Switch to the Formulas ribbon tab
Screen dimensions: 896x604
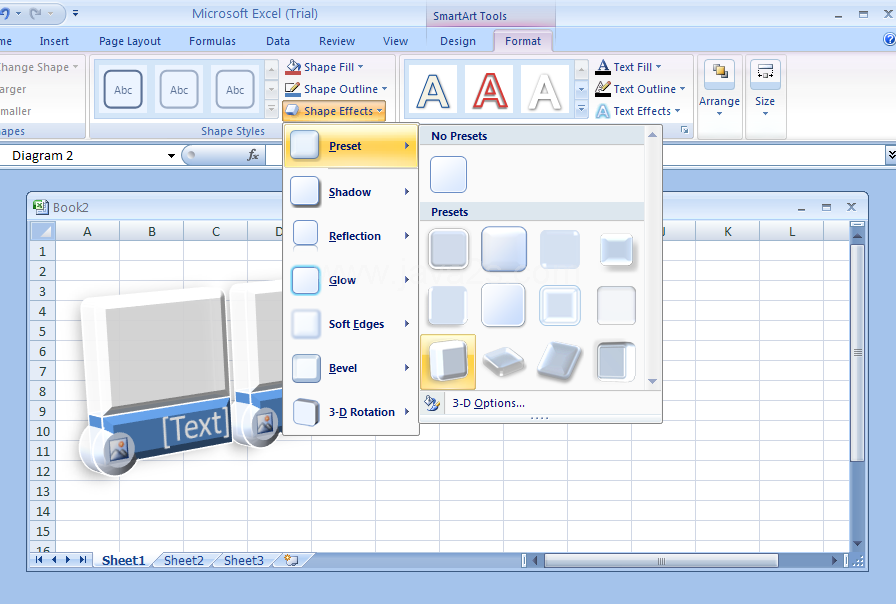point(212,41)
